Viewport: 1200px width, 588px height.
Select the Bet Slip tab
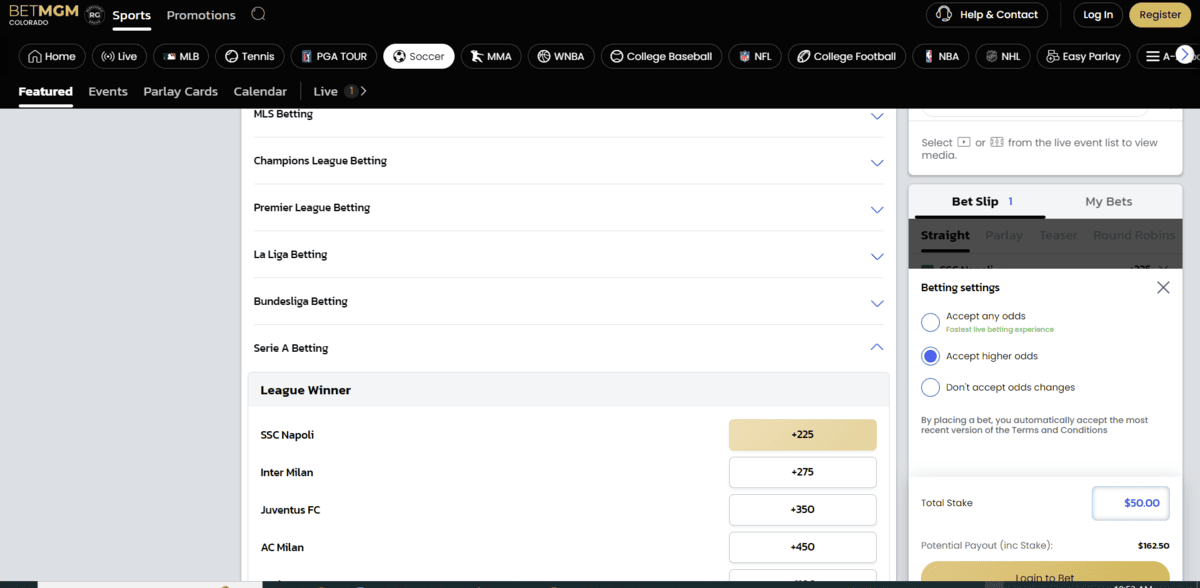(981, 201)
